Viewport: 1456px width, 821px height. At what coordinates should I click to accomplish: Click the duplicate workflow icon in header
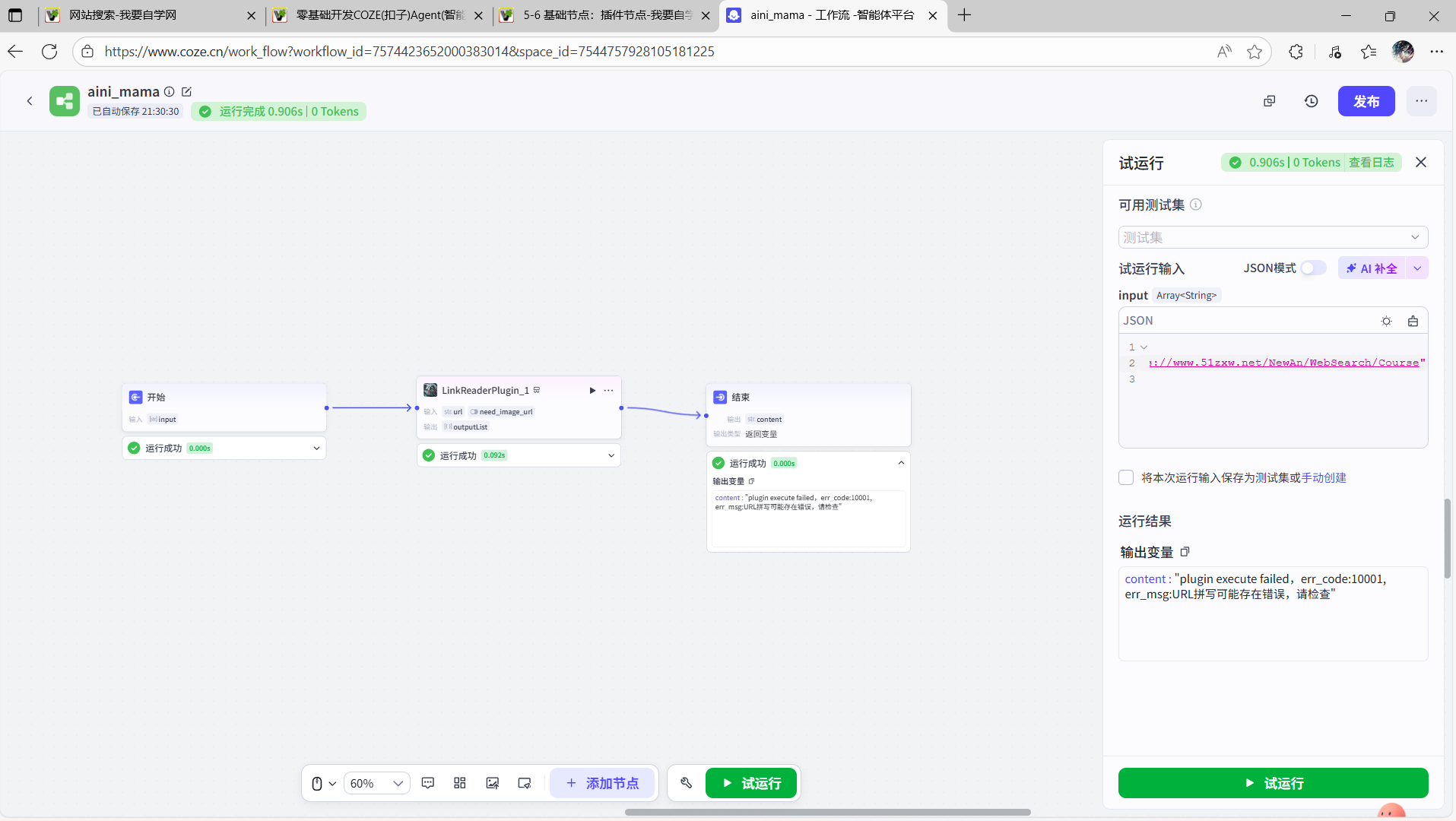pyautogui.click(x=1269, y=101)
